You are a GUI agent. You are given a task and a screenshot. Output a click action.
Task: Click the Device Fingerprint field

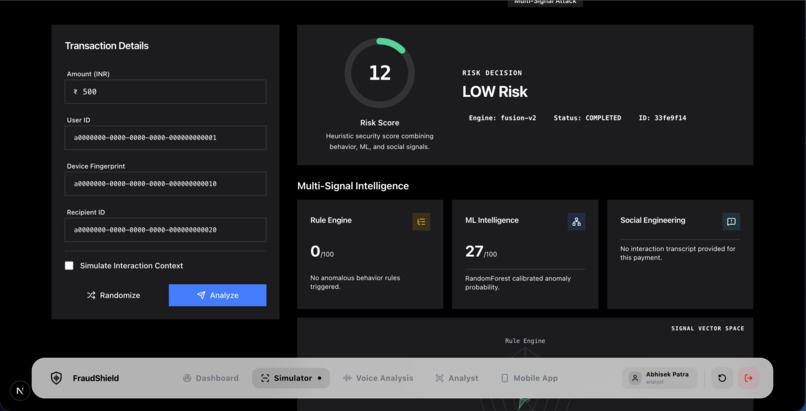click(166, 183)
